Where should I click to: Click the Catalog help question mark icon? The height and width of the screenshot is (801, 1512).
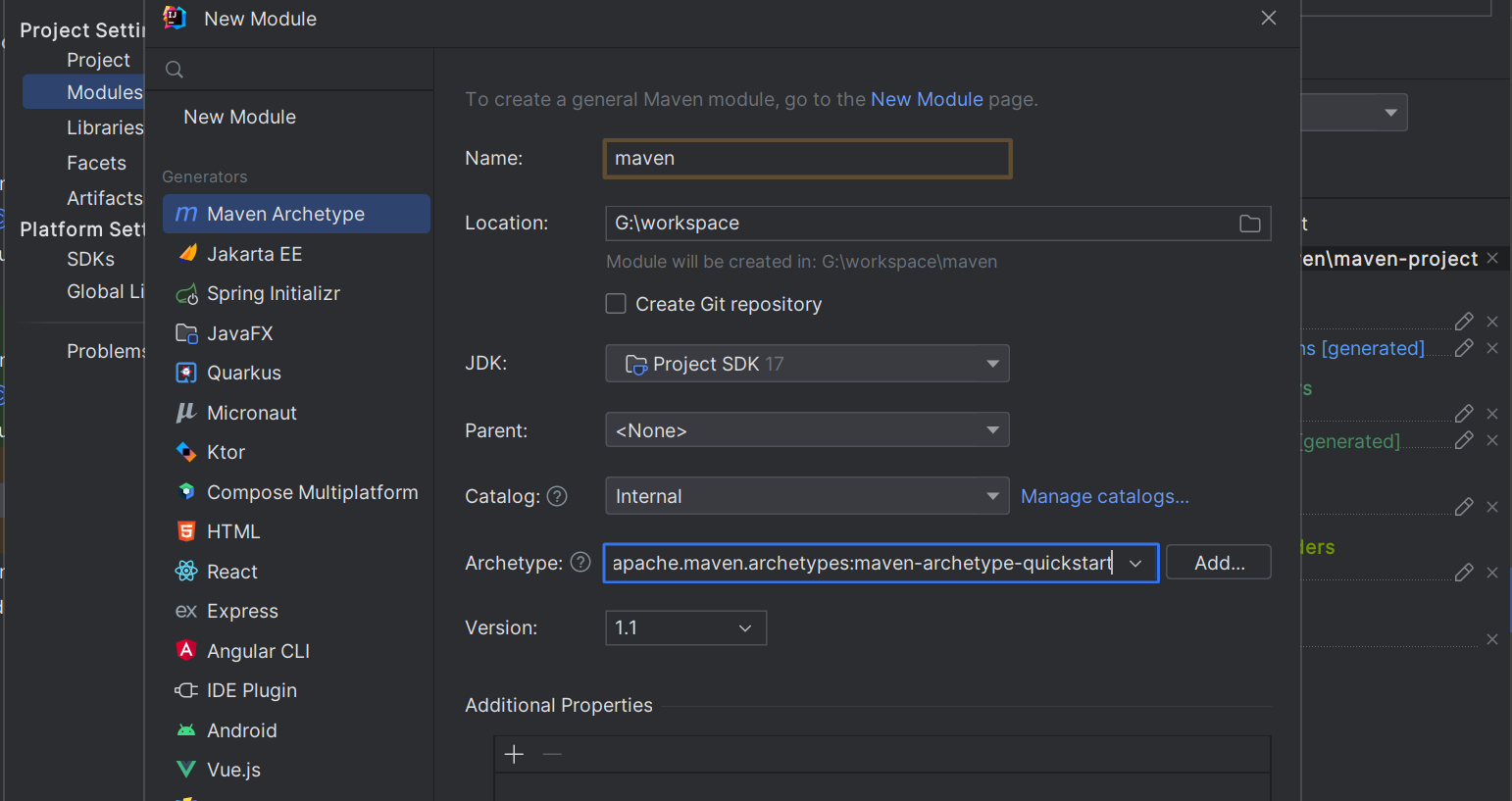[x=557, y=496]
